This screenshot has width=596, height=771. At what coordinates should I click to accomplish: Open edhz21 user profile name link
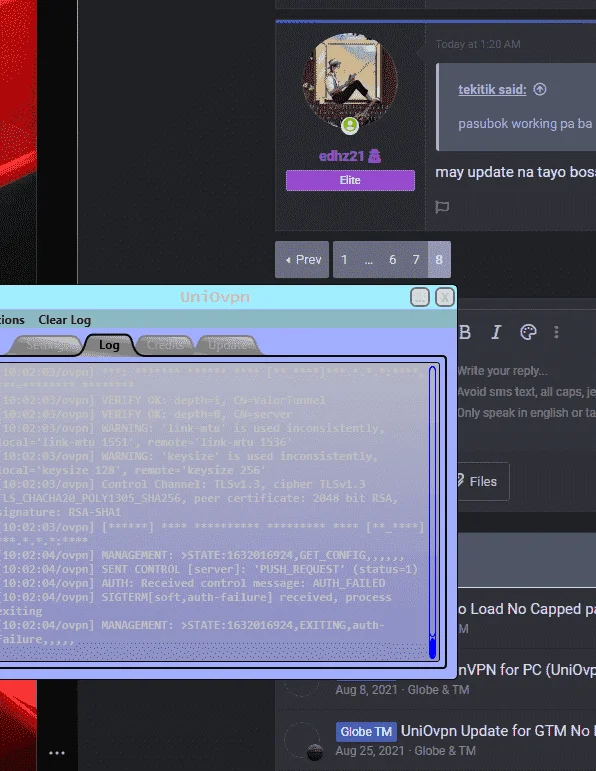(342, 156)
